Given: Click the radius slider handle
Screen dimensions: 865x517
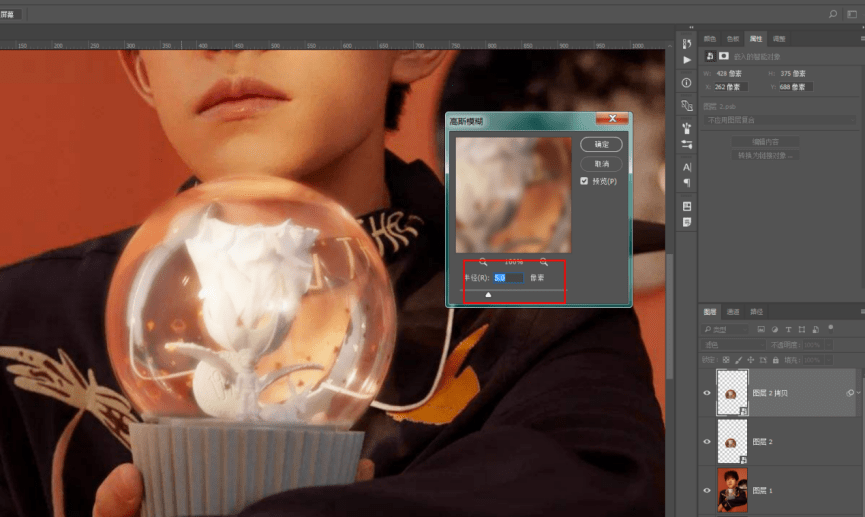Looking at the screenshot, I should click(x=488, y=295).
